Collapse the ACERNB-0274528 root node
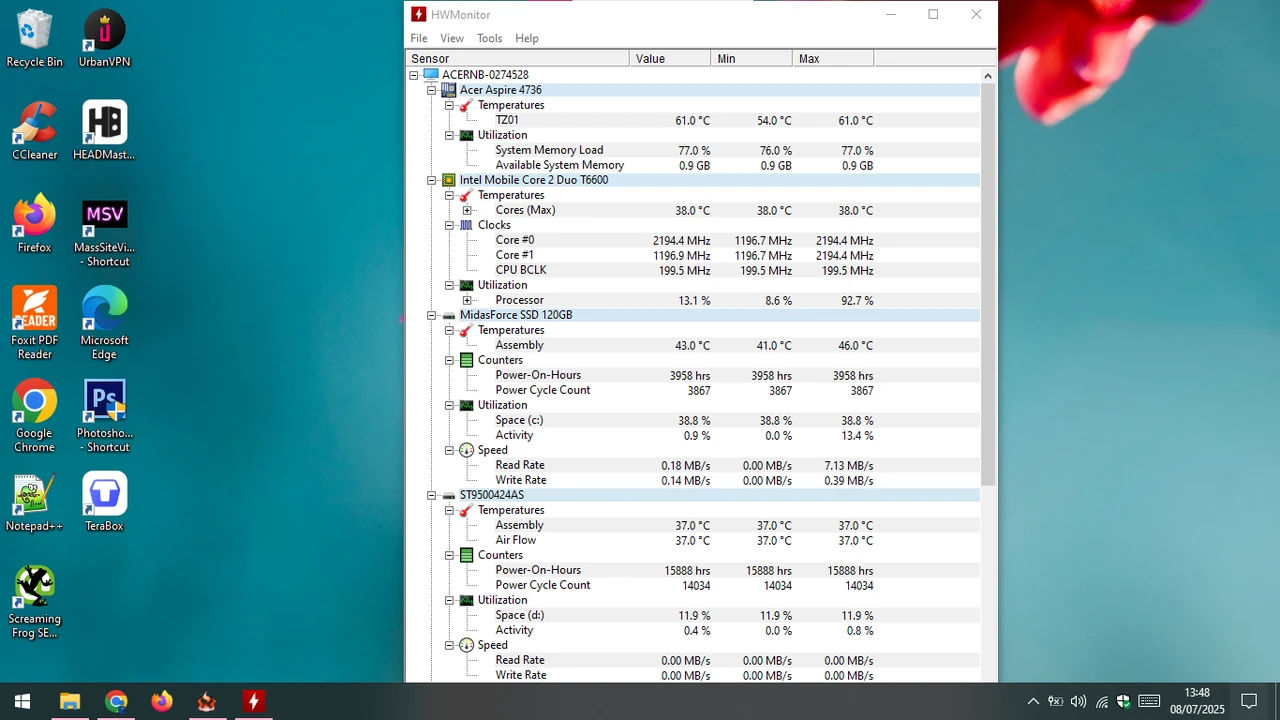Screen dimensions: 1280x720 (414, 75)
